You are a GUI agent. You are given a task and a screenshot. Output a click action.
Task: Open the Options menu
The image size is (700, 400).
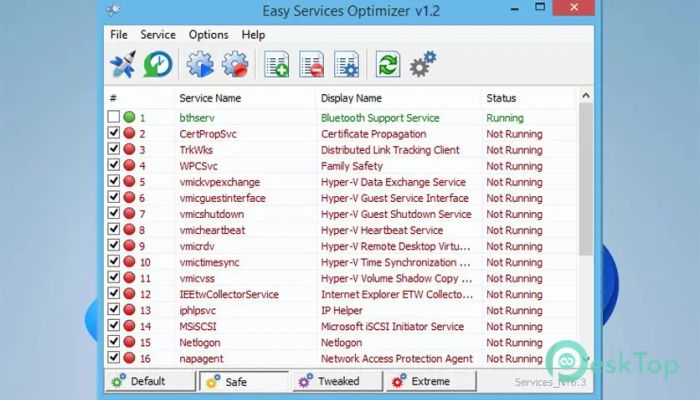point(208,35)
